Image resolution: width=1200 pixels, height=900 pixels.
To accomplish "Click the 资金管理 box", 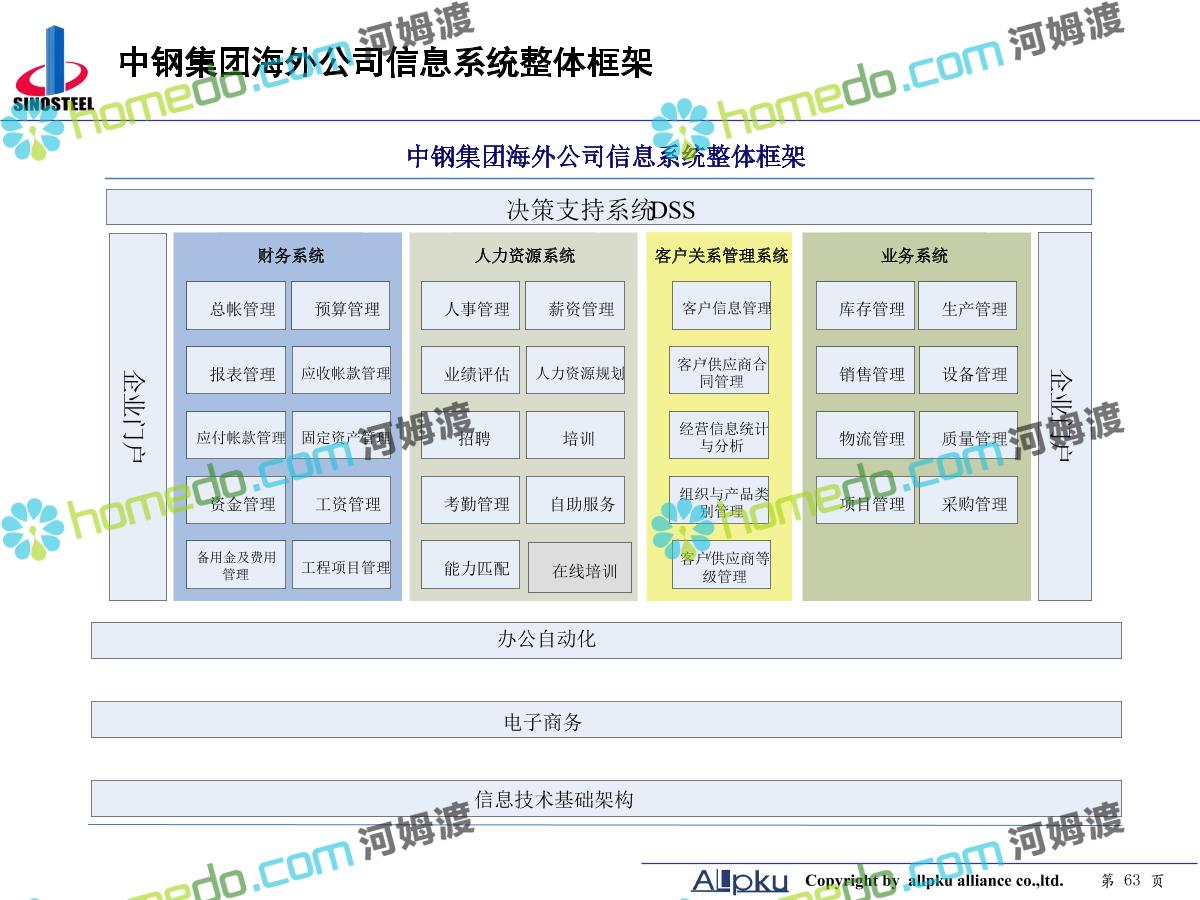I will pos(236,500).
